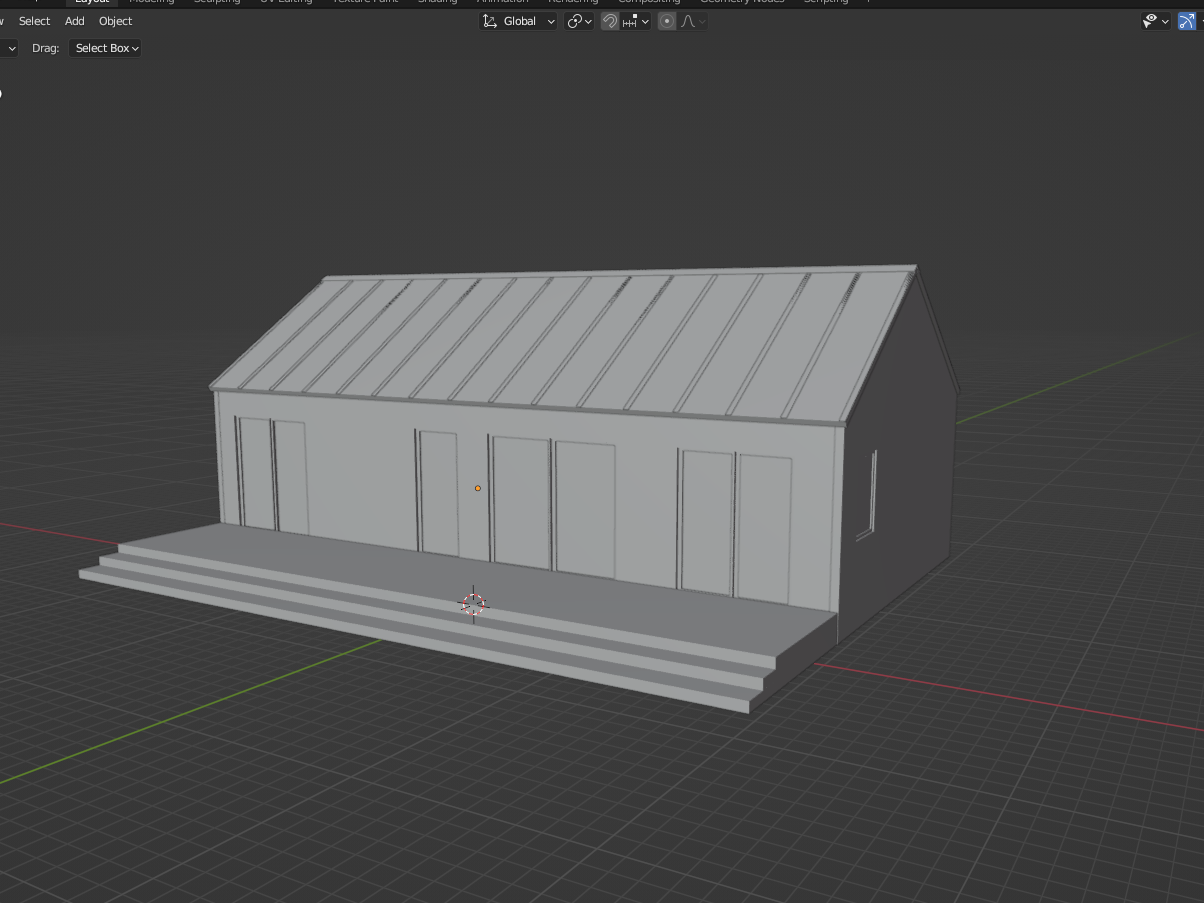This screenshot has height=903, width=1204.
Task: Expand the Drag Select Box dropdown
Action: pyautogui.click(x=105, y=48)
